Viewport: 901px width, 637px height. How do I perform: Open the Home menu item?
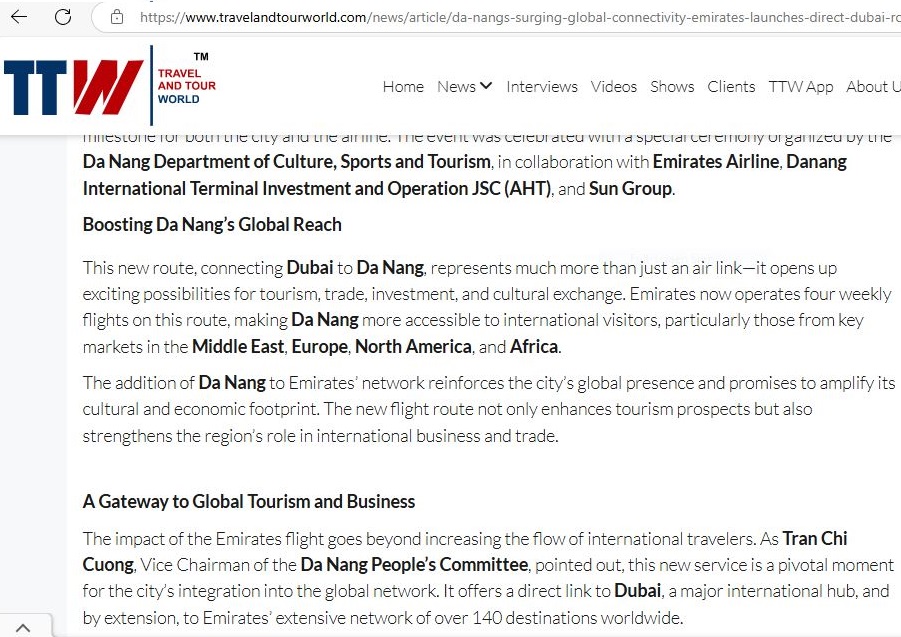403,87
